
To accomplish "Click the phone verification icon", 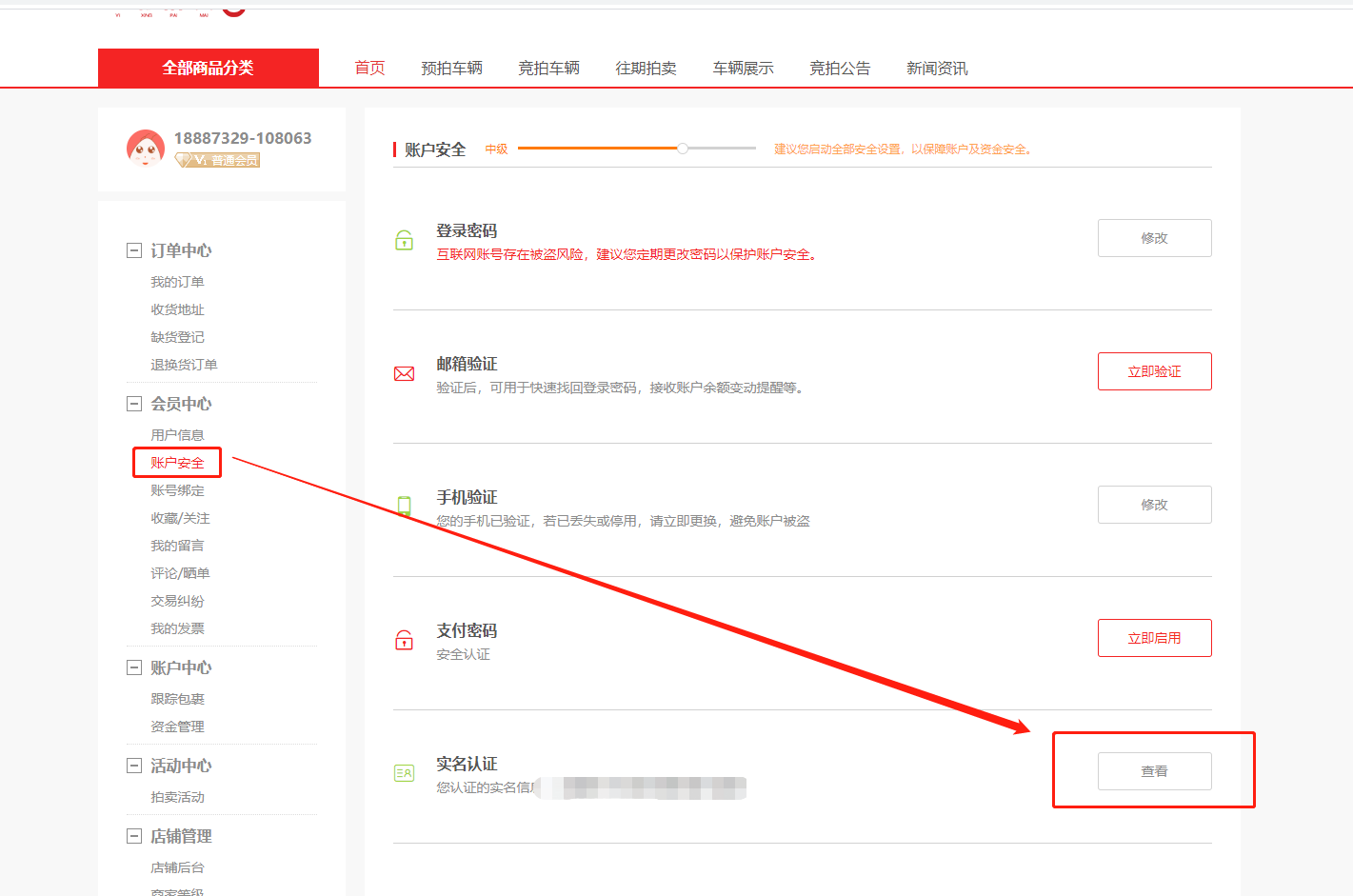I will coord(404,507).
